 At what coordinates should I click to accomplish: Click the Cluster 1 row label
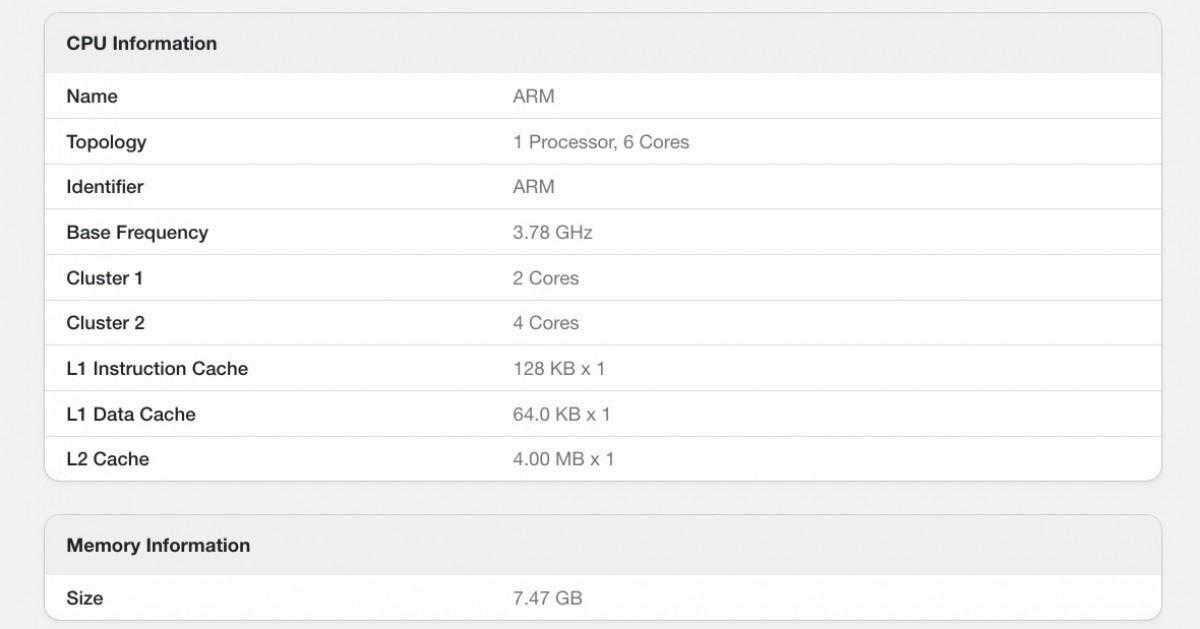tap(105, 278)
